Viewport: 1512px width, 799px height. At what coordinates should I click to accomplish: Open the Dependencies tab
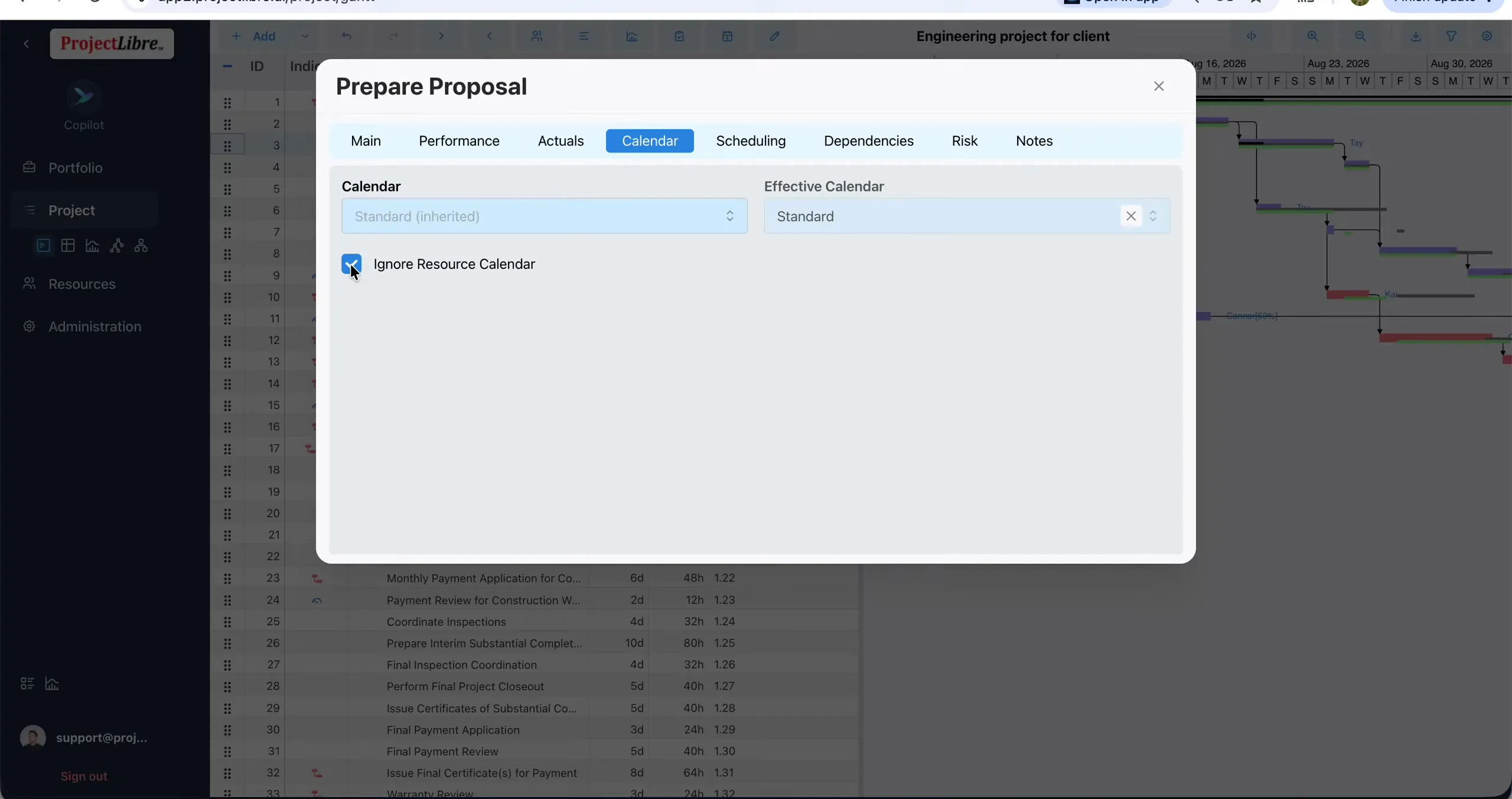[x=868, y=141]
